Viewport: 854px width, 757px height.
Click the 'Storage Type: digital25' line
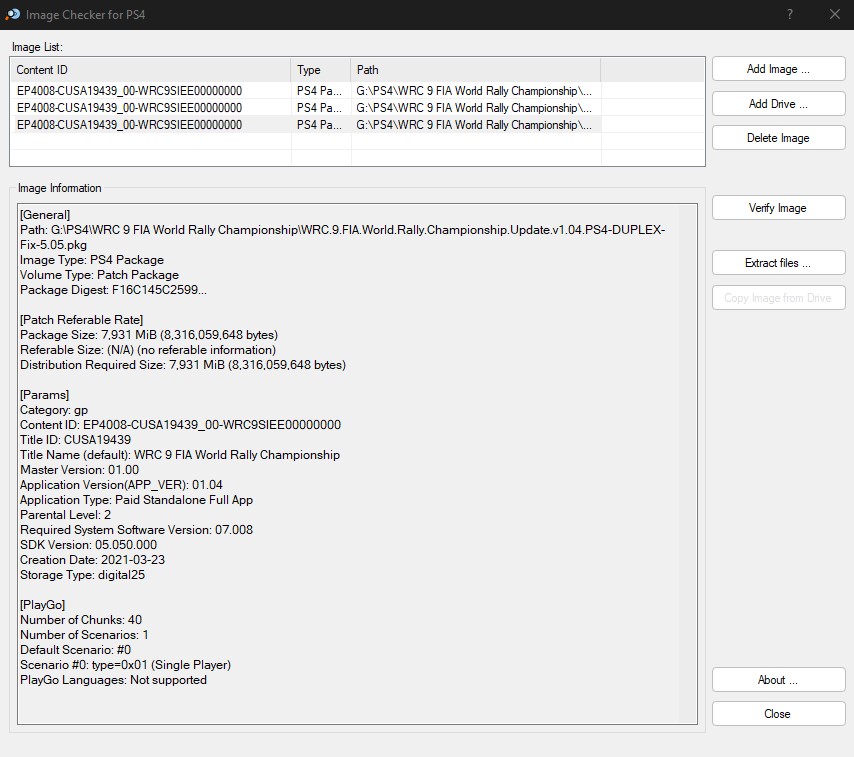[x=83, y=575]
